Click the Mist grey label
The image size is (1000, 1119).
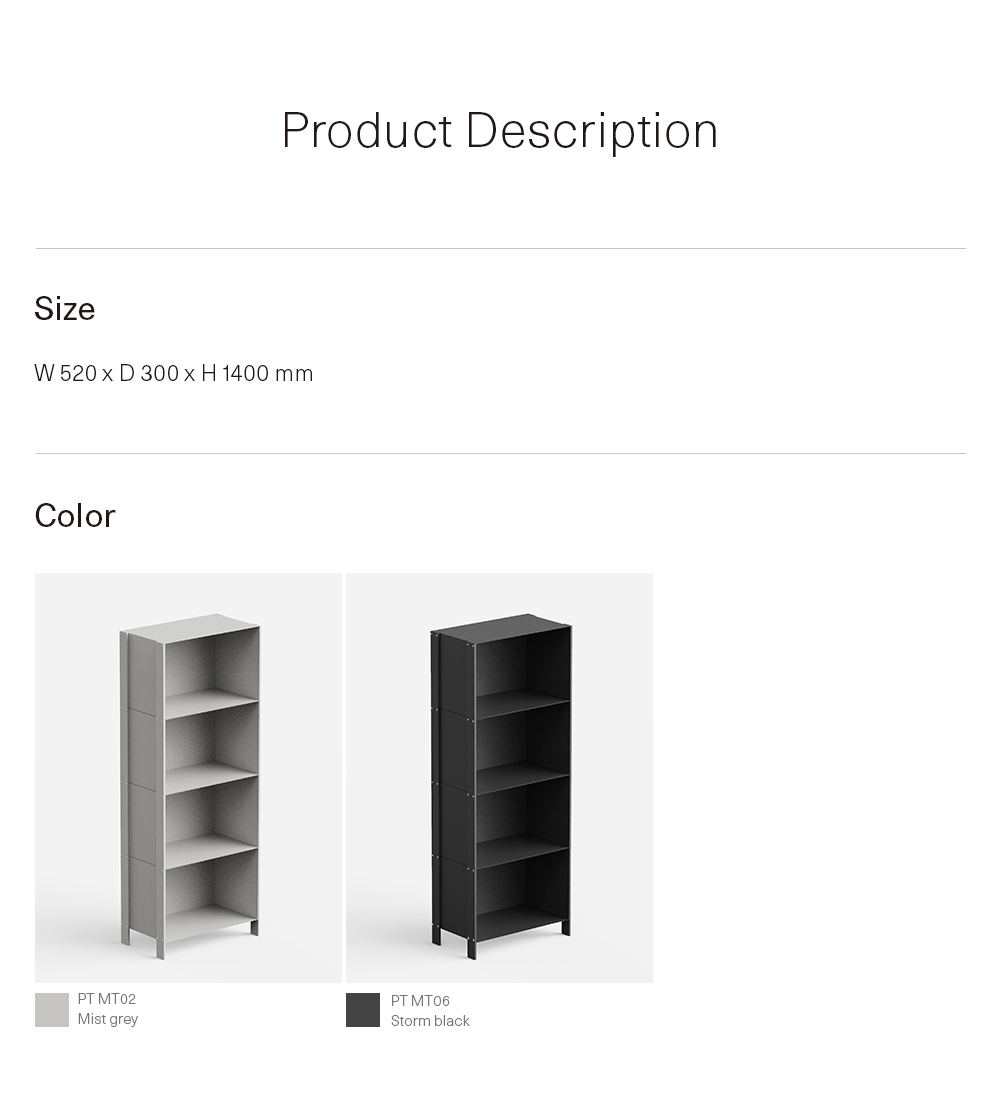point(108,1019)
